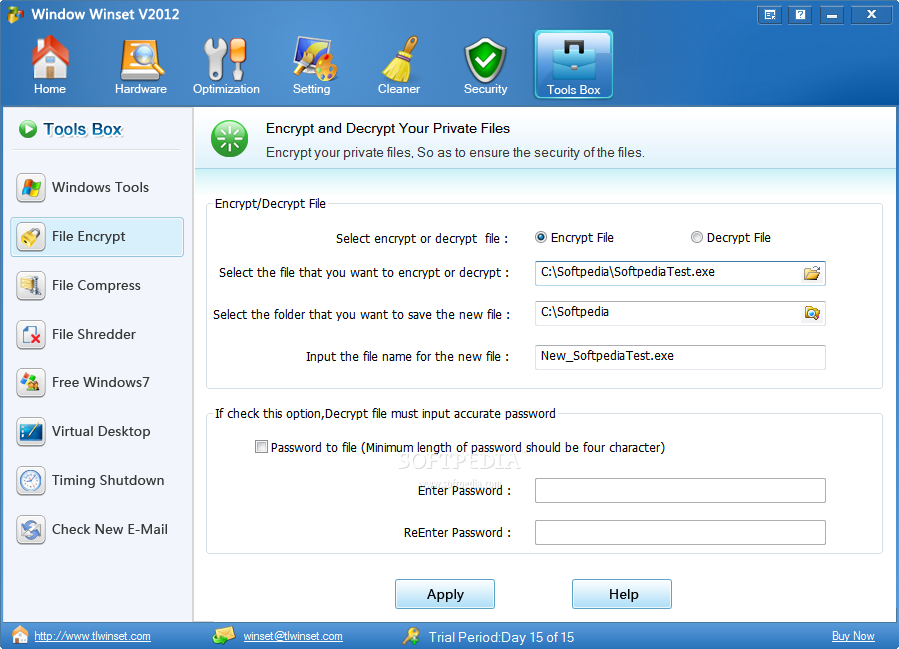Click the Buy Now link
This screenshot has height=649, width=899.
click(x=853, y=636)
